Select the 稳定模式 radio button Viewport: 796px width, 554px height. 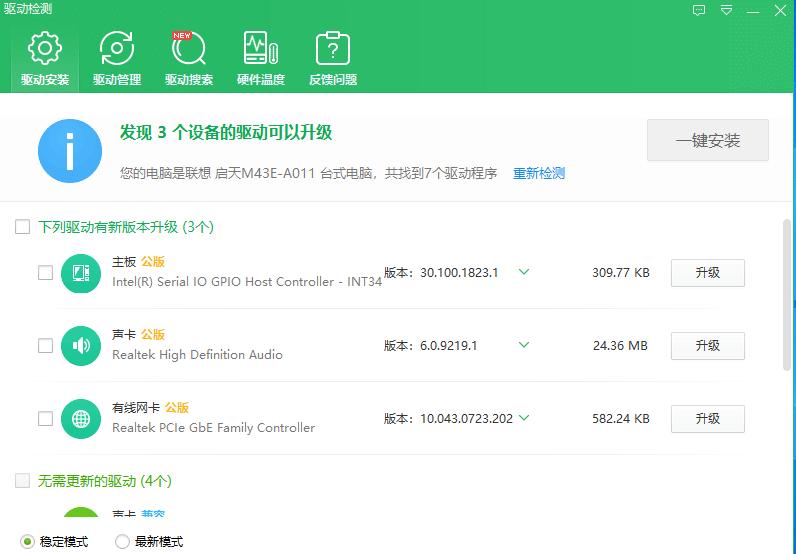pyautogui.click(x=27, y=541)
